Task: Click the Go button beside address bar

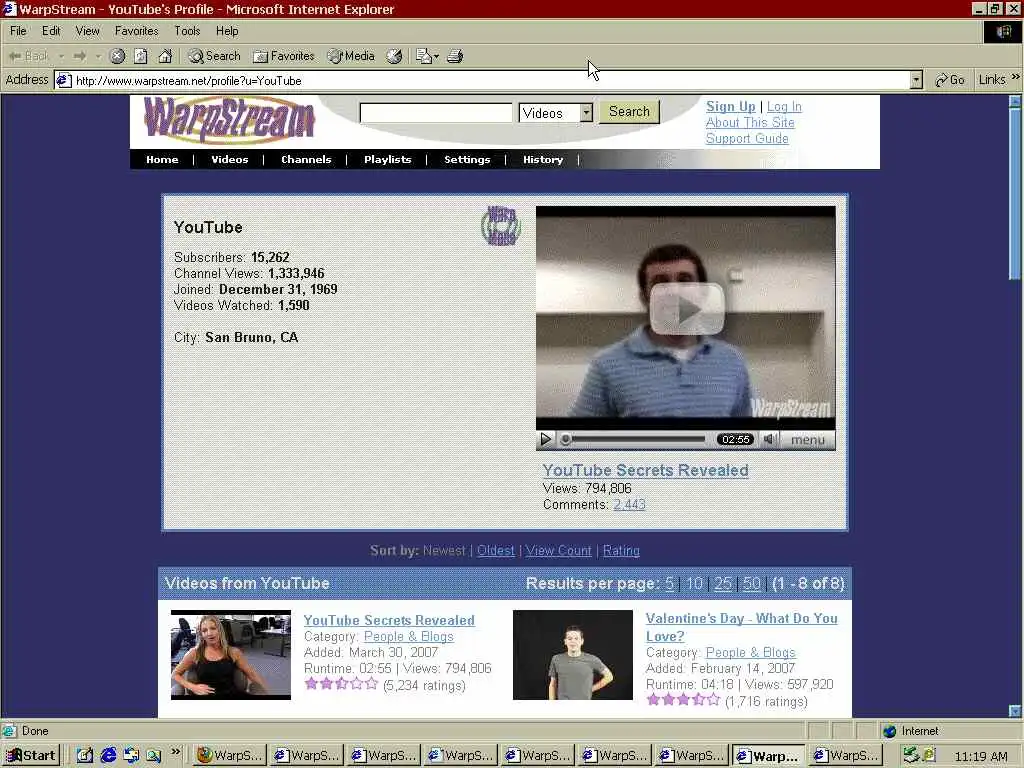Action: pyautogui.click(x=950, y=80)
